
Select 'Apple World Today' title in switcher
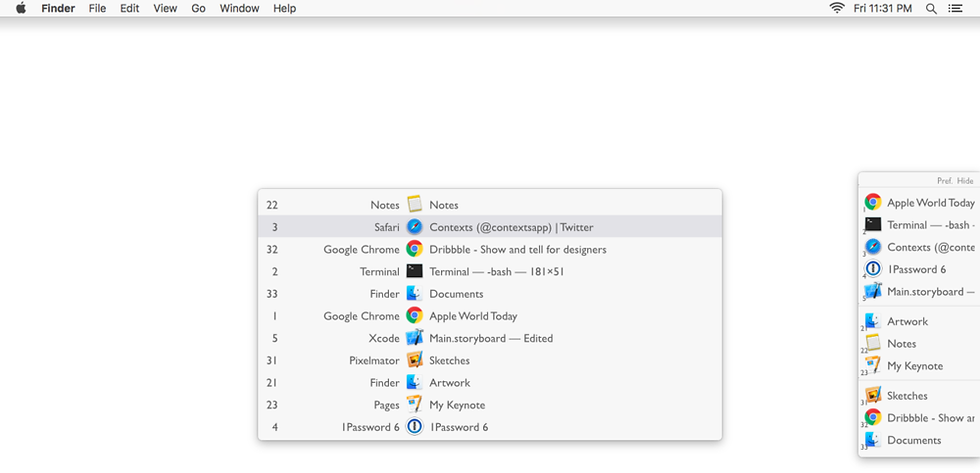click(473, 316)
